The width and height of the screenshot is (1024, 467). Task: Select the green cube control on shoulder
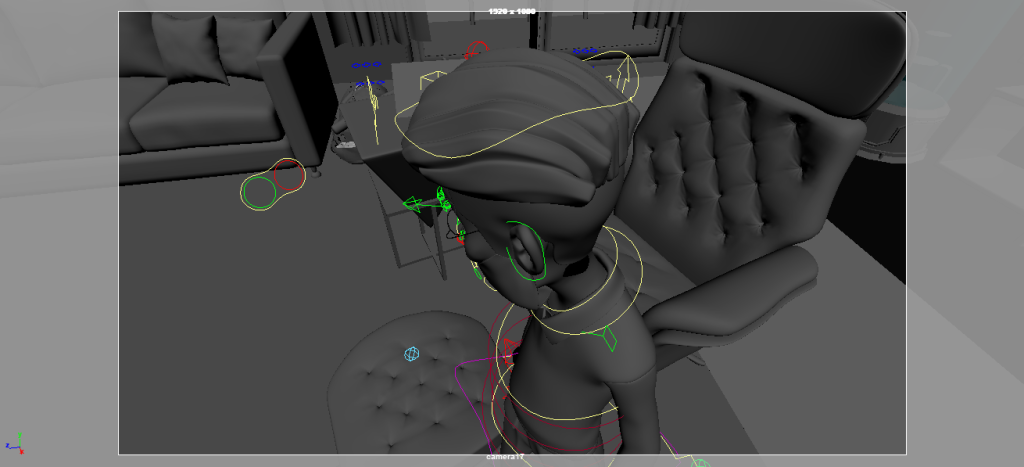(606, 337)
